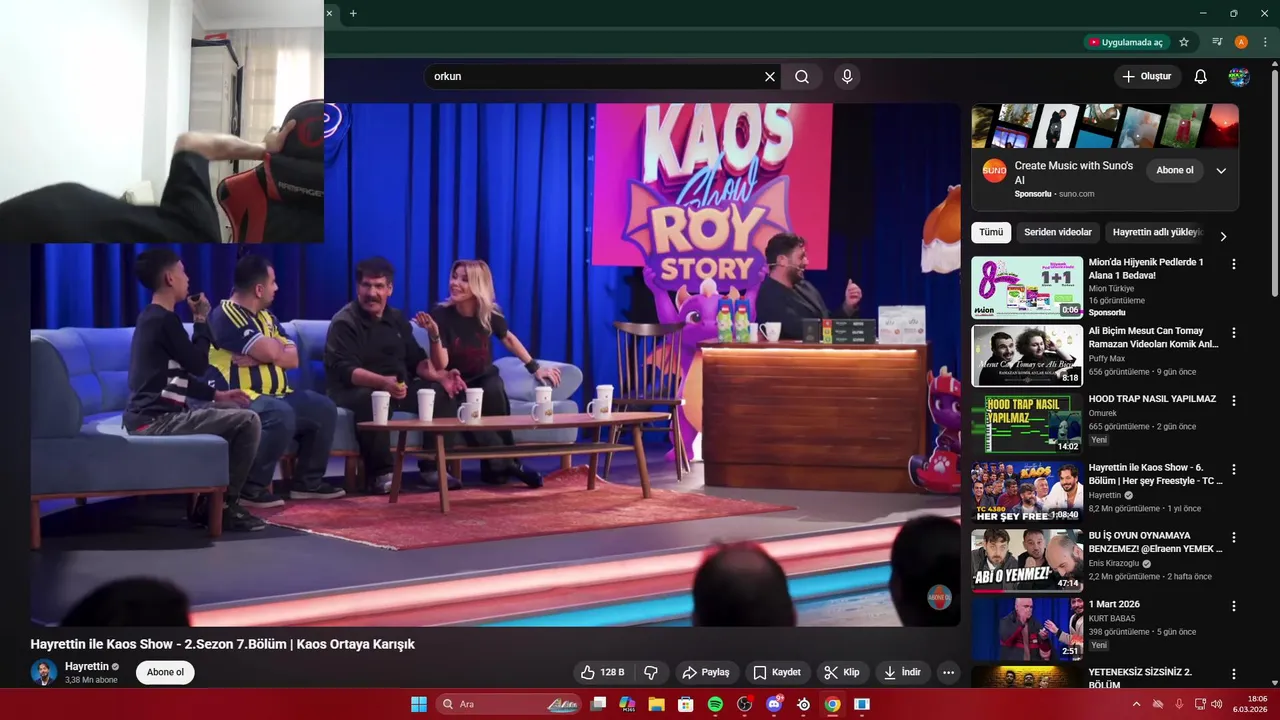
Task: Save the video with Kaydet
Action: coord(777,672)
